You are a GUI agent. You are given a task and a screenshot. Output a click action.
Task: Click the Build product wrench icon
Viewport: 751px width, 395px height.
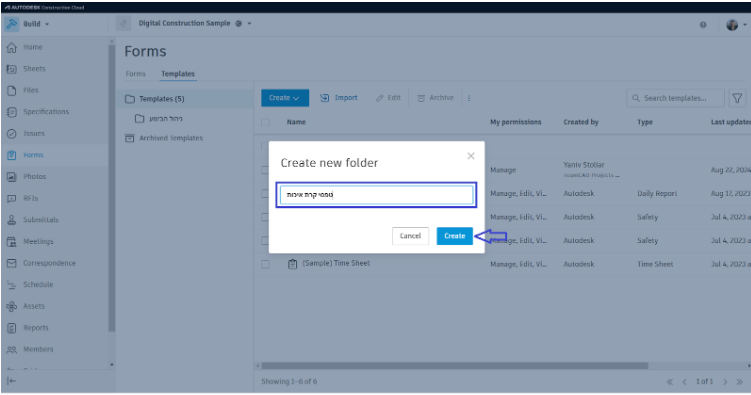coord(11,24)
